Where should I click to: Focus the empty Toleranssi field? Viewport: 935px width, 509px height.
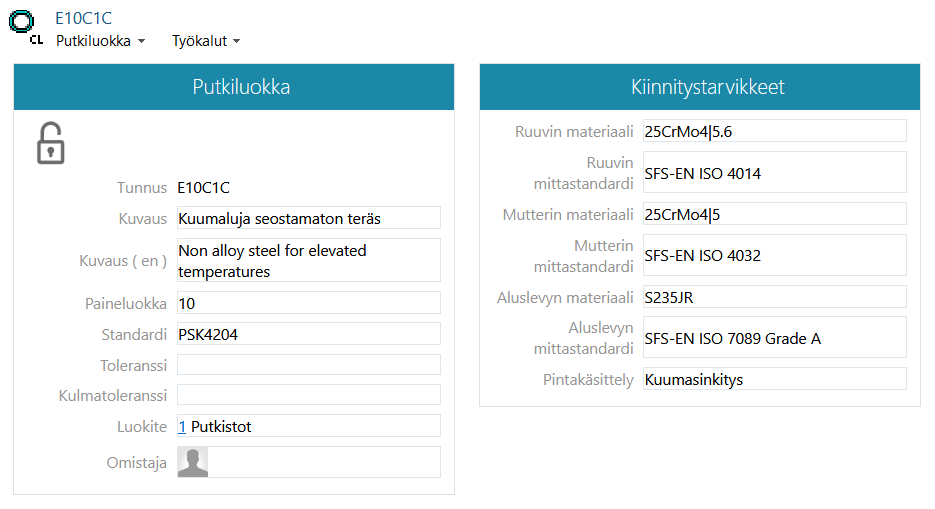coord(308,365)
